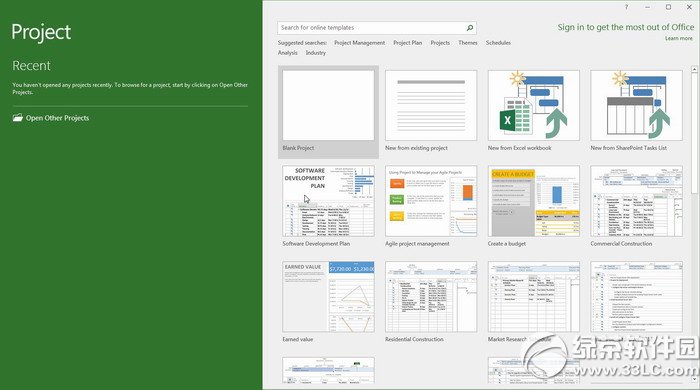Viewport: 700px width, 390px height.
Task: Maximize the Project window
Action: click(668, 7)
